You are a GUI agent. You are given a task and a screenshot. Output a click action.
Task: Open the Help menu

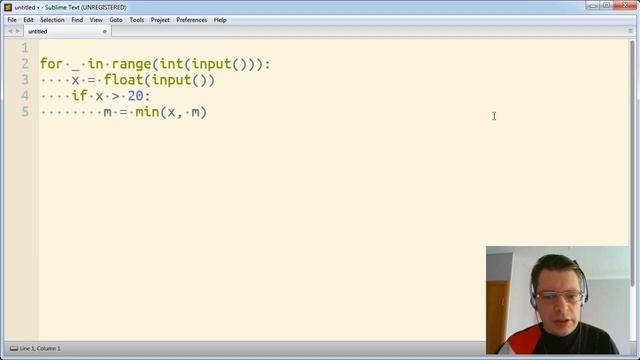tap(220, 20)
